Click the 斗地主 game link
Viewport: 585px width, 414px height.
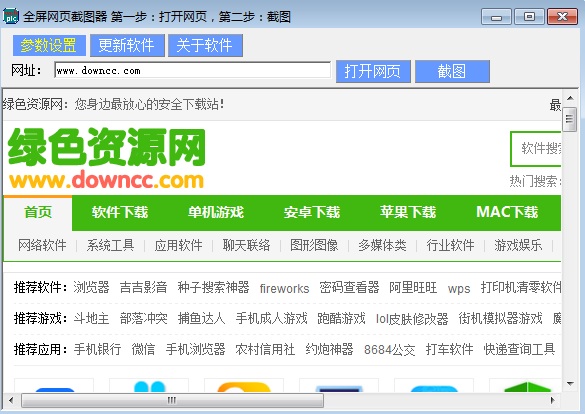tap(91, 319)
